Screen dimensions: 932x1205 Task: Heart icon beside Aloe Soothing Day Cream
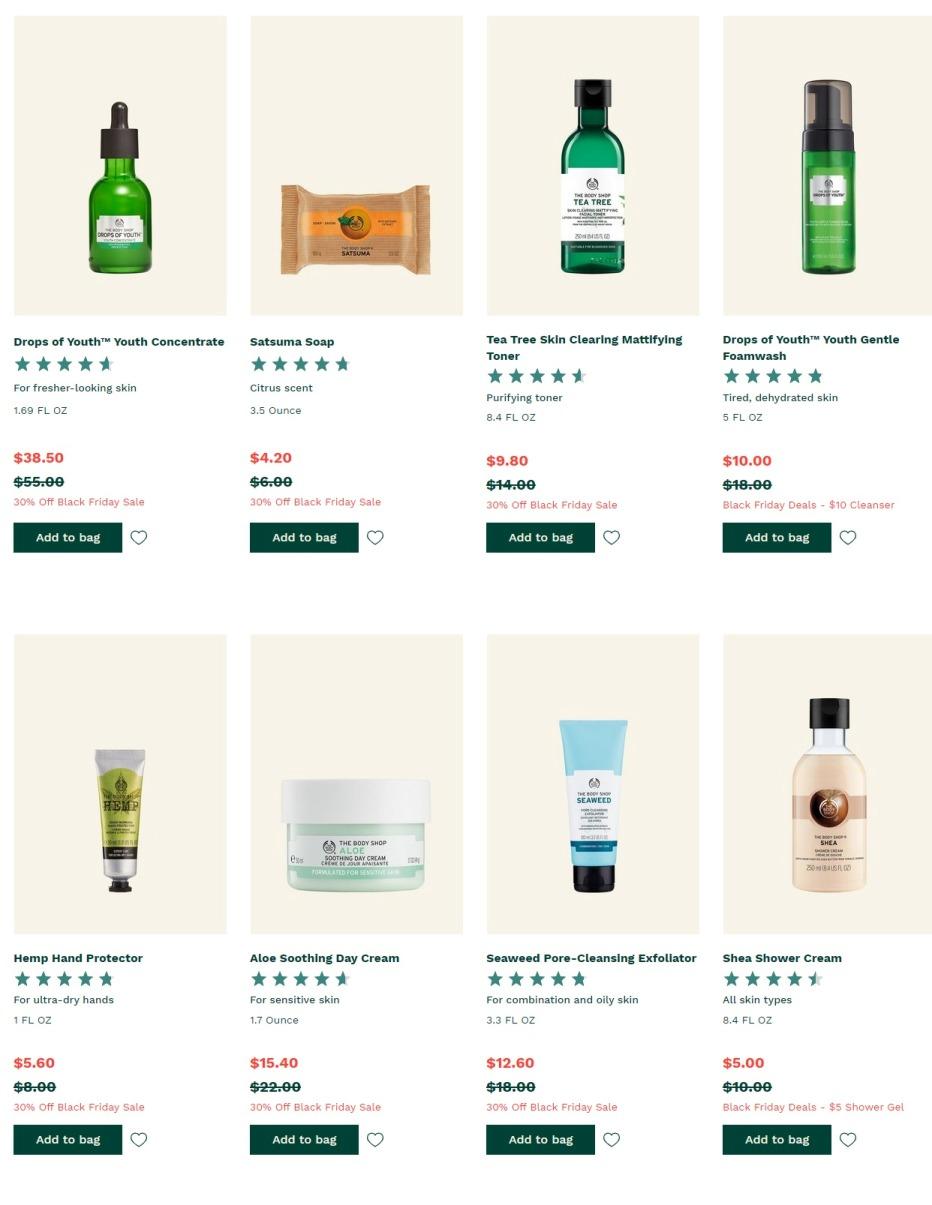coord(375,1140)
